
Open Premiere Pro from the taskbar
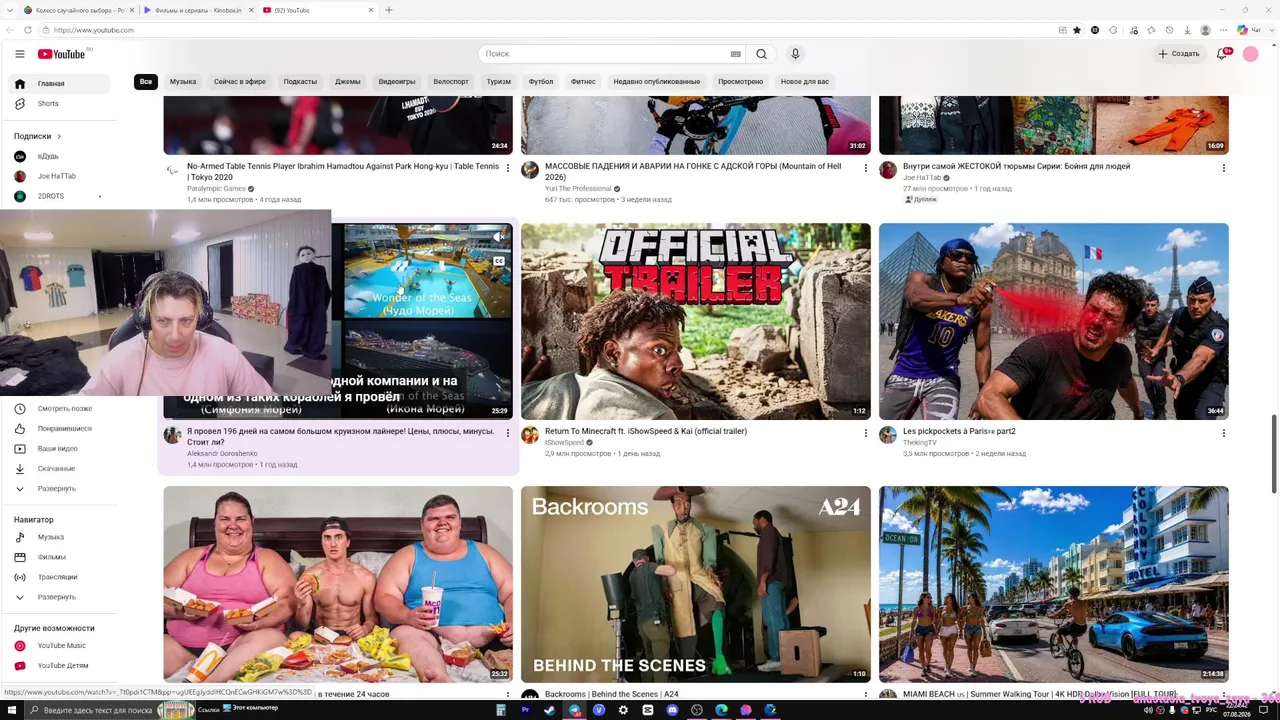point(525,710)
